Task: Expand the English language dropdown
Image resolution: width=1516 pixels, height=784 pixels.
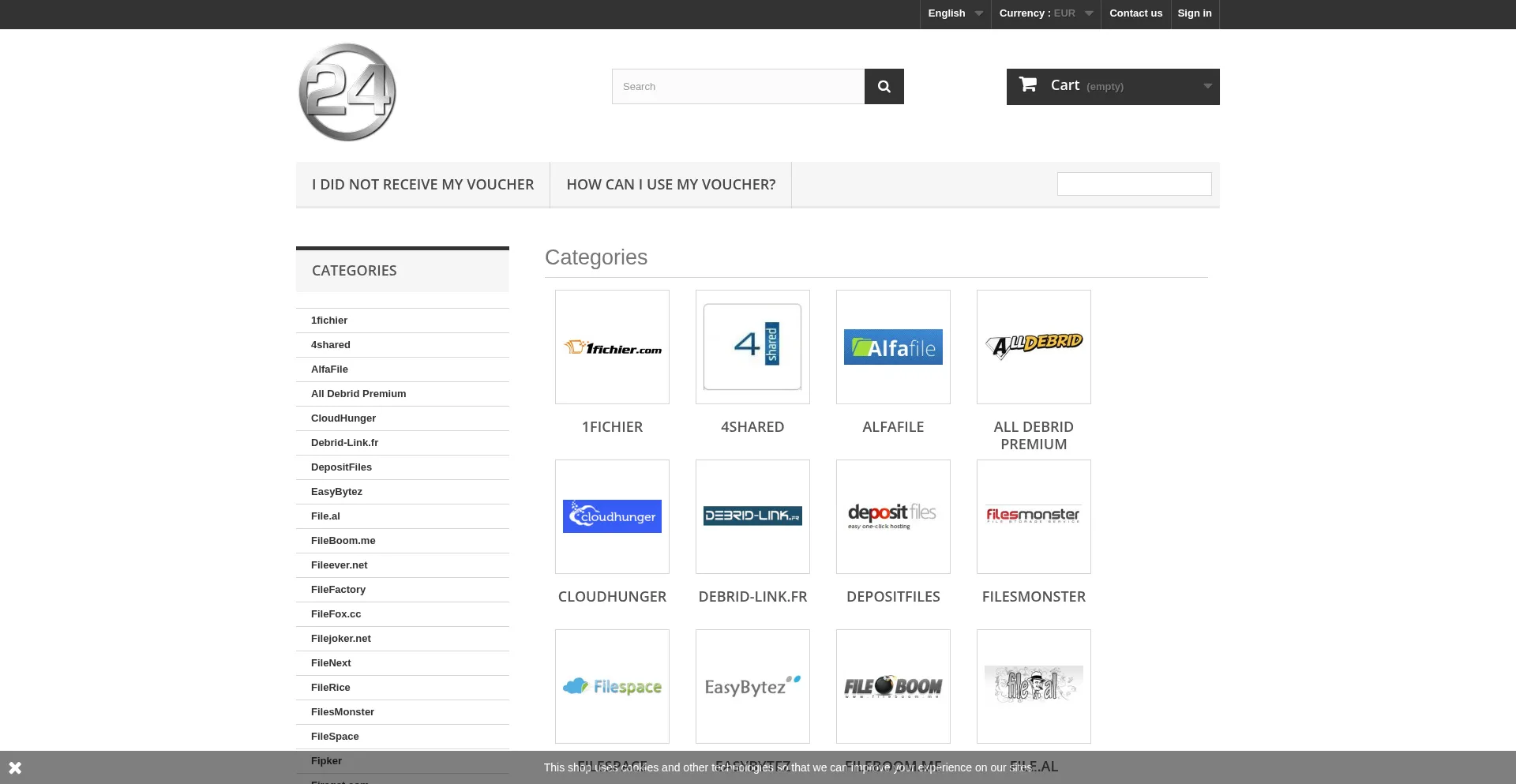Action: pyautogui.click(x=955, y=13)
